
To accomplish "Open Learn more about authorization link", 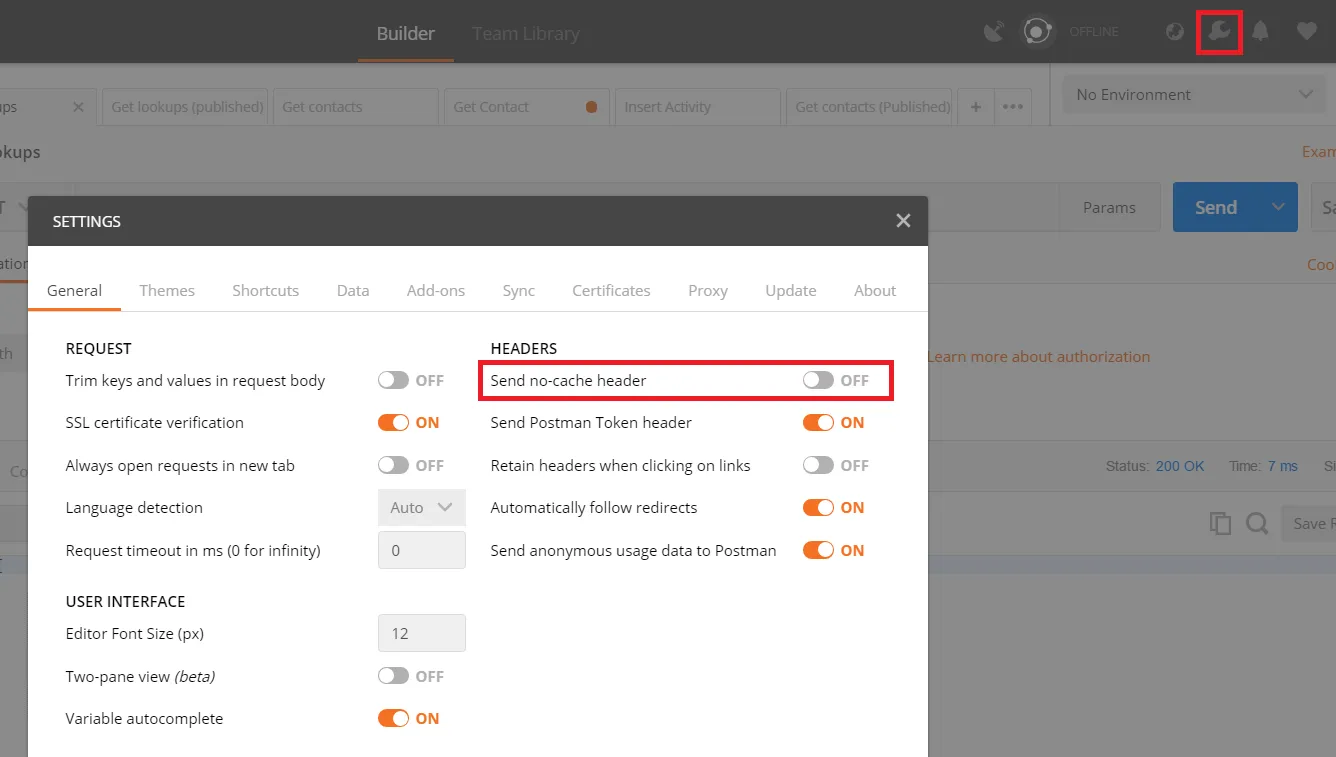I will (1040, 356).
